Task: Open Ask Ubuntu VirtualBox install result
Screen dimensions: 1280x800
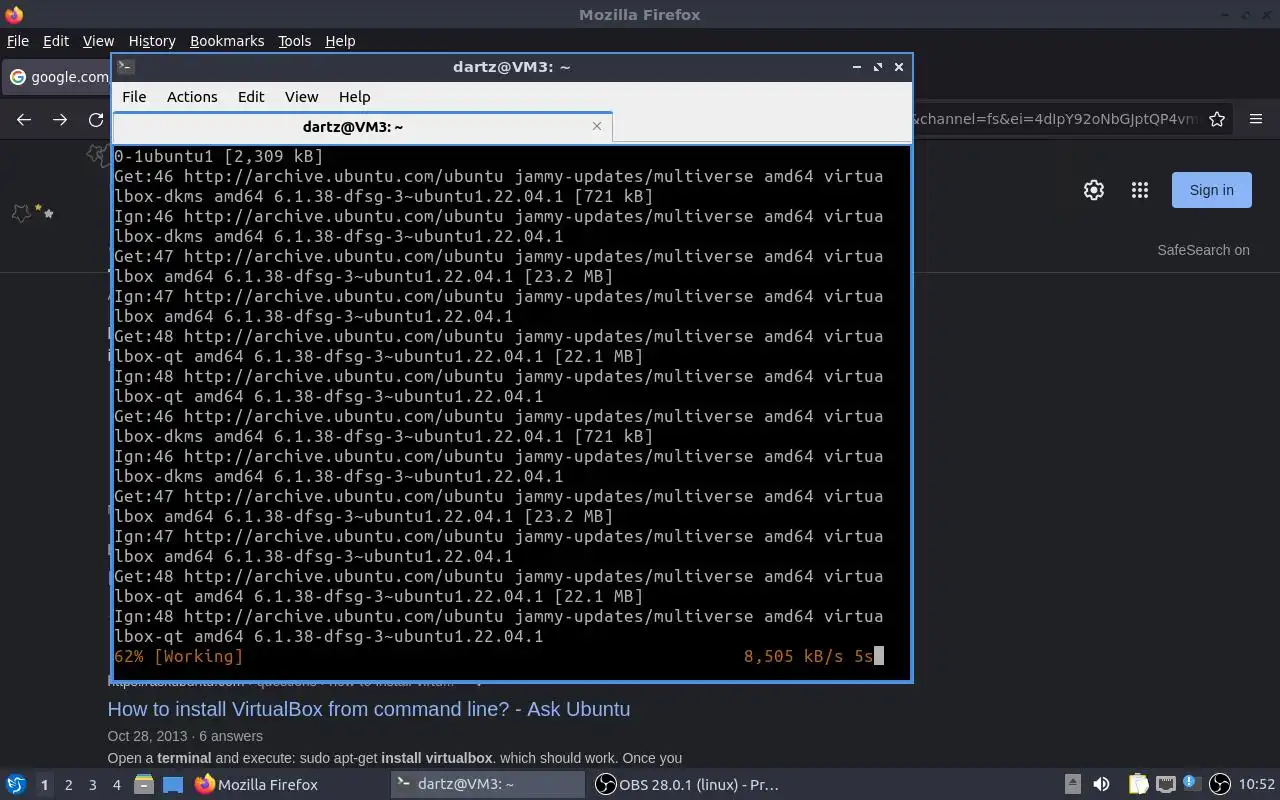Action: tap(369, 709)
